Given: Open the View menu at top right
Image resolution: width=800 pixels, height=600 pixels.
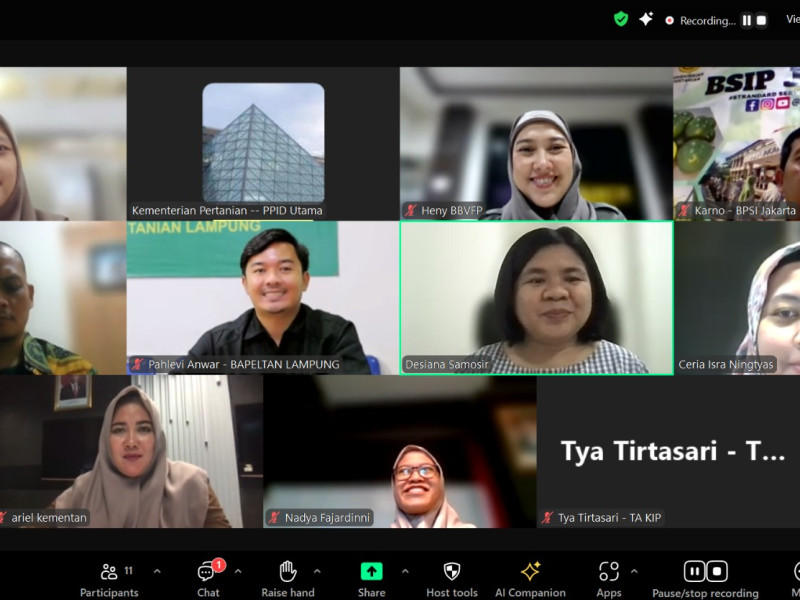Looking at the screenshot, I should [791, 19].
